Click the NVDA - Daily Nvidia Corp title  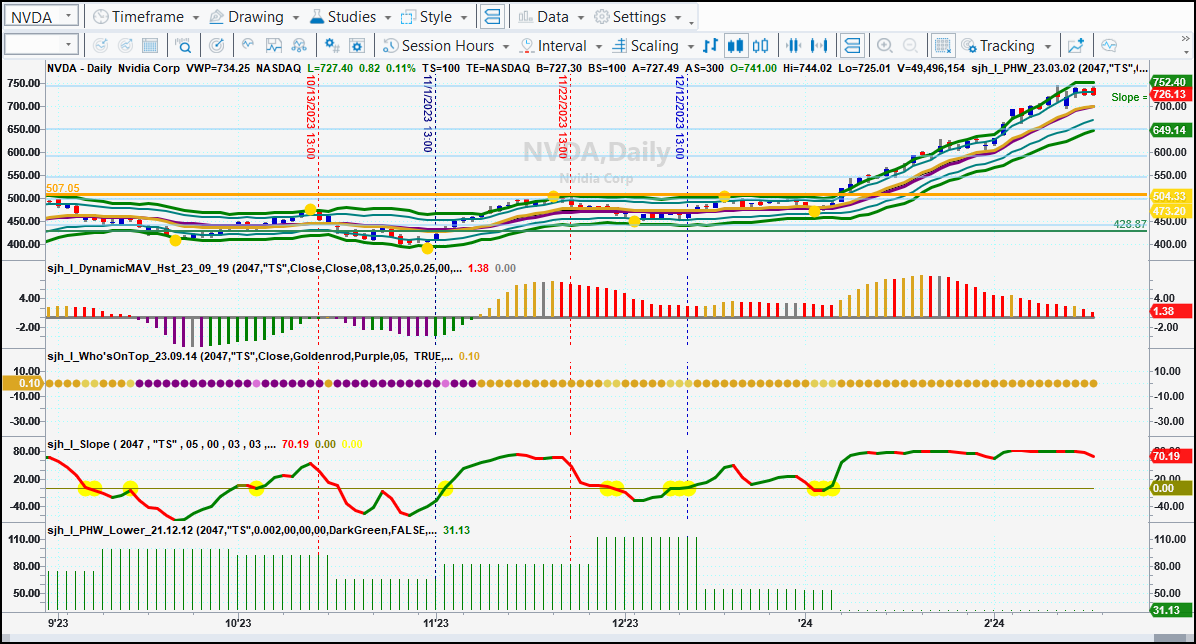point(114,68)
